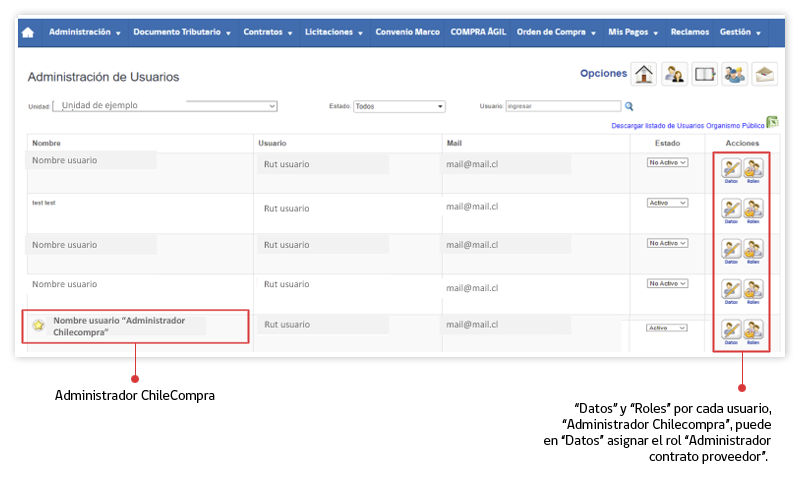Open Roles for the test test user
Image resolution: width=800 pixels, height=477 pixels.
tap(753, 210)
